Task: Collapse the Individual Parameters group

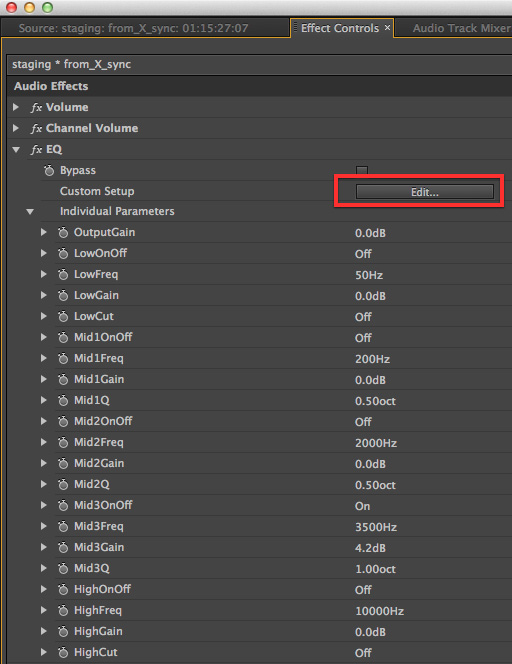Action: click(30, 211)
